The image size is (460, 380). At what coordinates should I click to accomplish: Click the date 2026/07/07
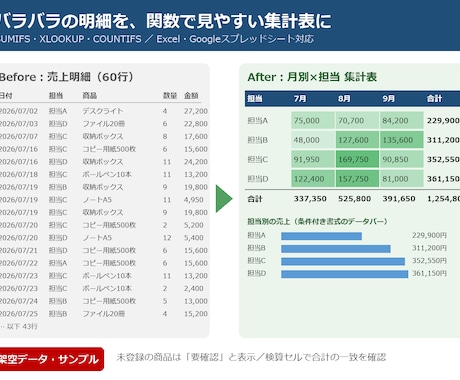(19, 136)
